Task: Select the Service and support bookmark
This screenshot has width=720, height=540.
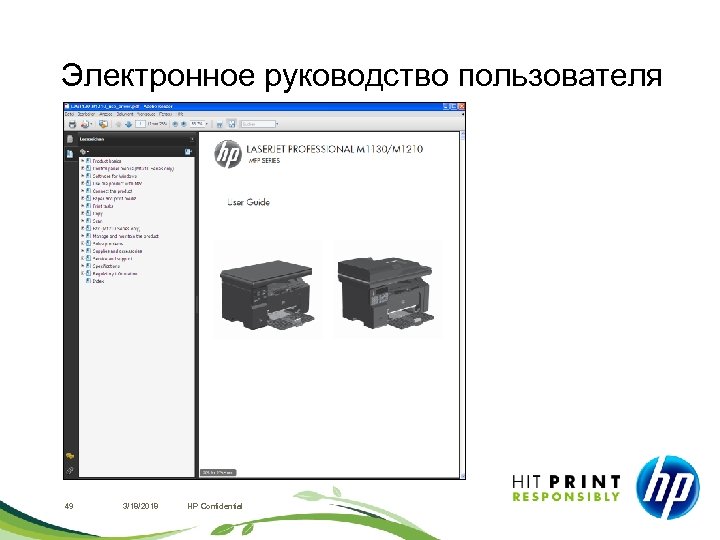Action: (112, 259)
